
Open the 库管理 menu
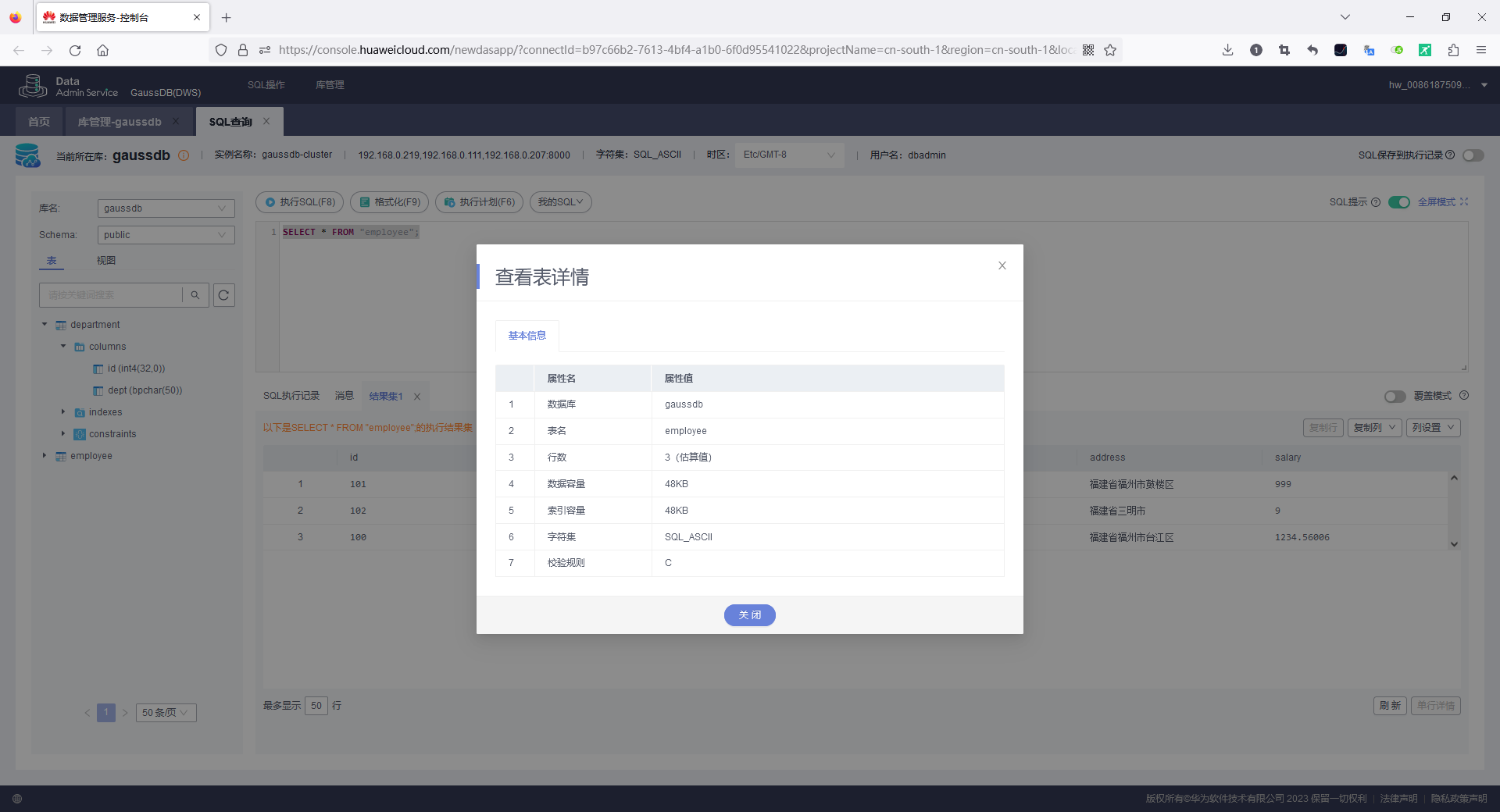[330, 85]
